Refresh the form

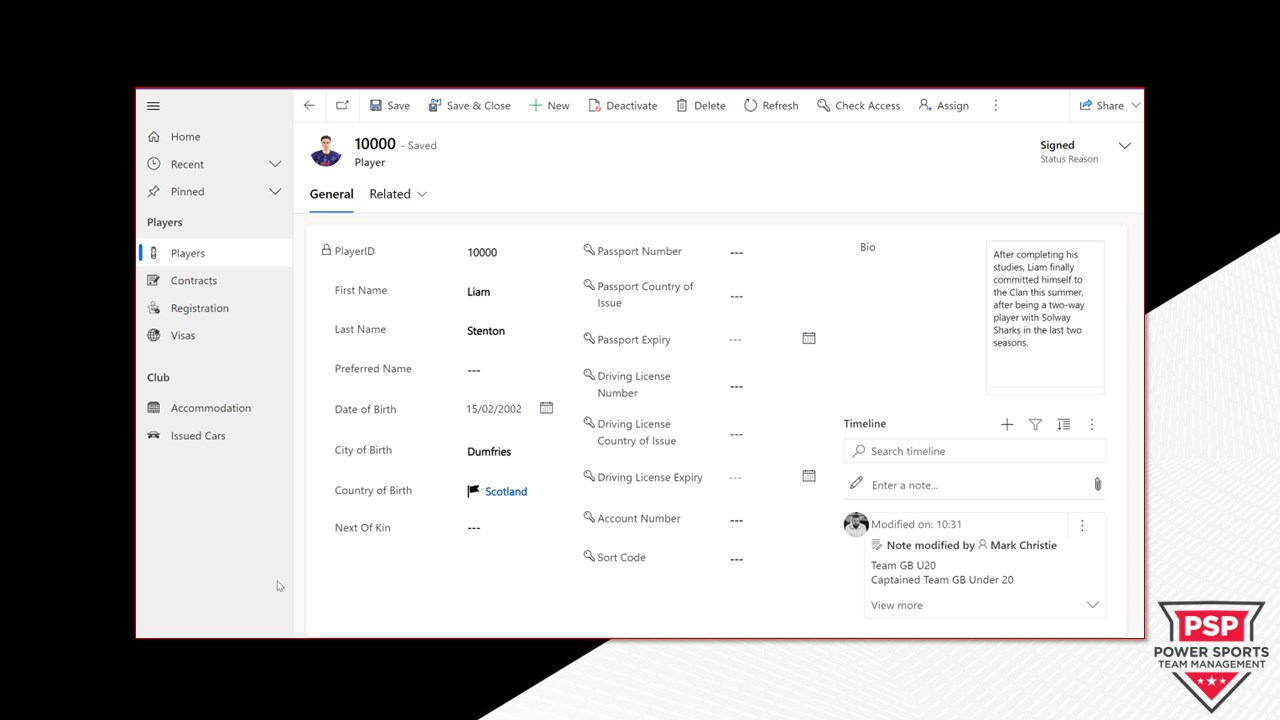click(770, 105)
